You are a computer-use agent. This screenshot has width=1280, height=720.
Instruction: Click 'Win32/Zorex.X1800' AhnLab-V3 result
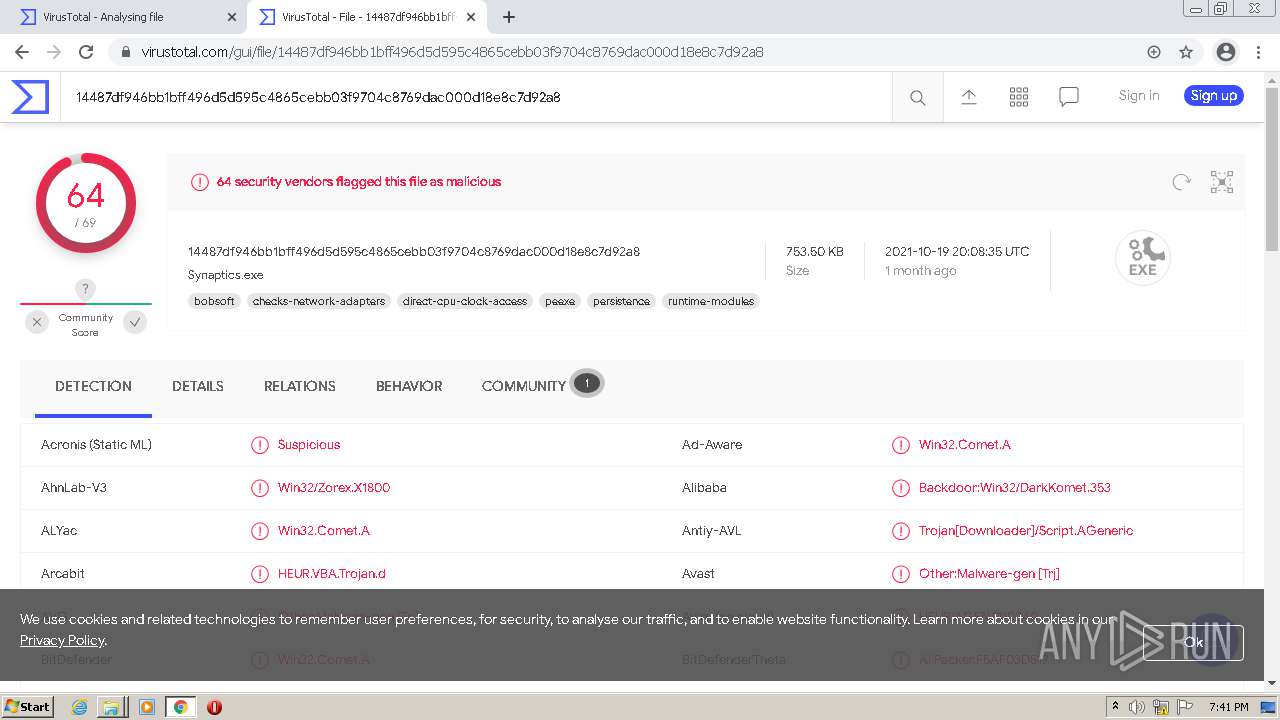[x=334, y=488]
